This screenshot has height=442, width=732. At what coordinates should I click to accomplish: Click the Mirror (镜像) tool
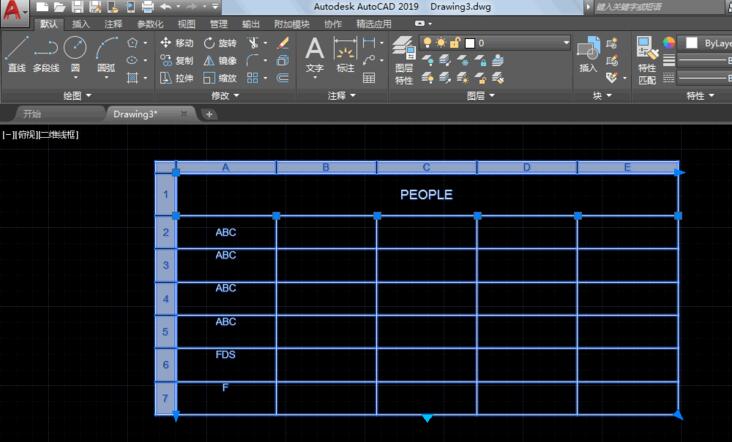pyautogui.click(x=220, y=60)
